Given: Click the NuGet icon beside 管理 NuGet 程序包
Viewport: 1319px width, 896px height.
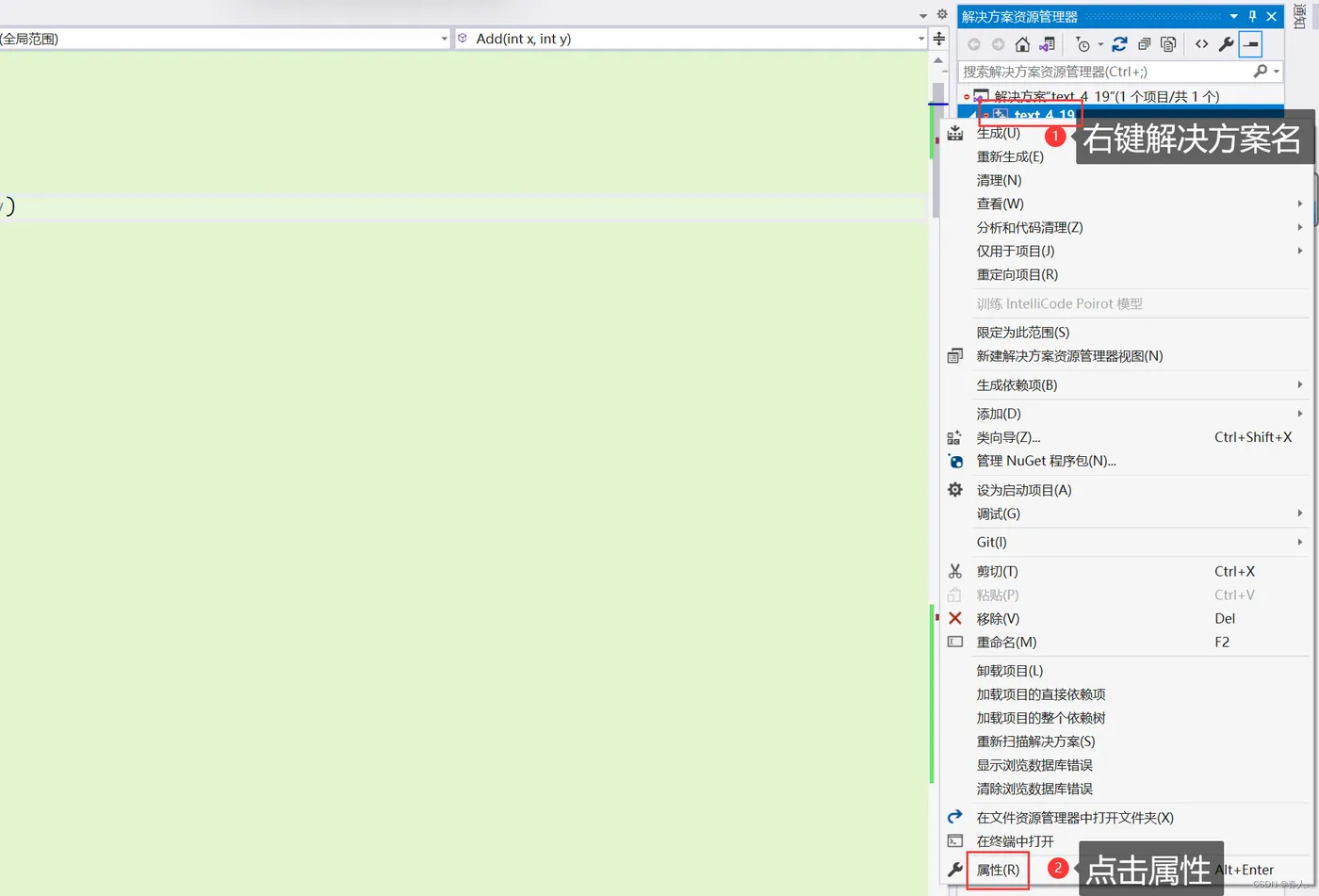Looking at the screenshot, I should click(x=954, y=461).
